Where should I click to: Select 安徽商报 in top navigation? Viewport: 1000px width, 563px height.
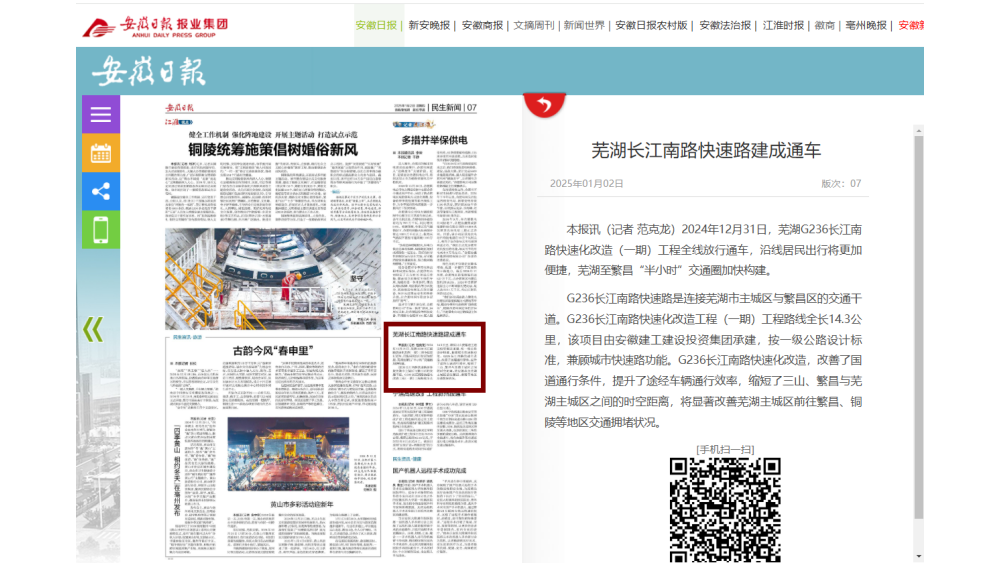pos(482,26)
